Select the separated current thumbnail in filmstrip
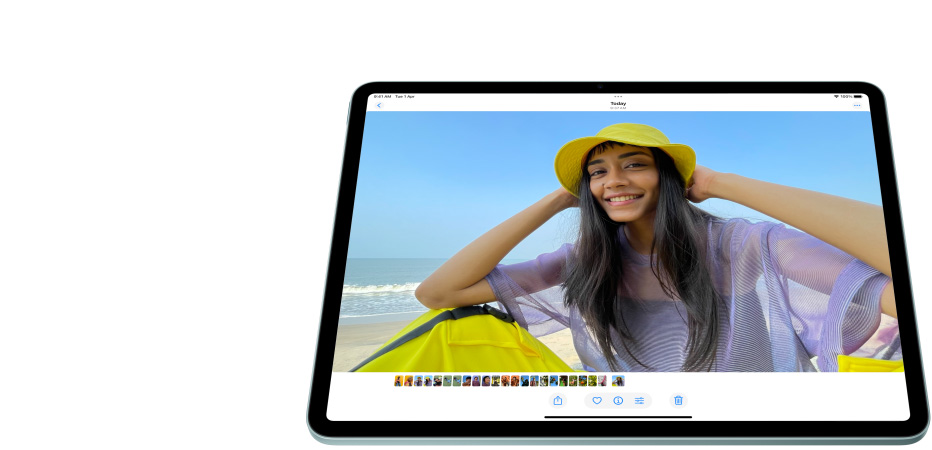Viewport: 932px width, 450px height. point(618,381)
